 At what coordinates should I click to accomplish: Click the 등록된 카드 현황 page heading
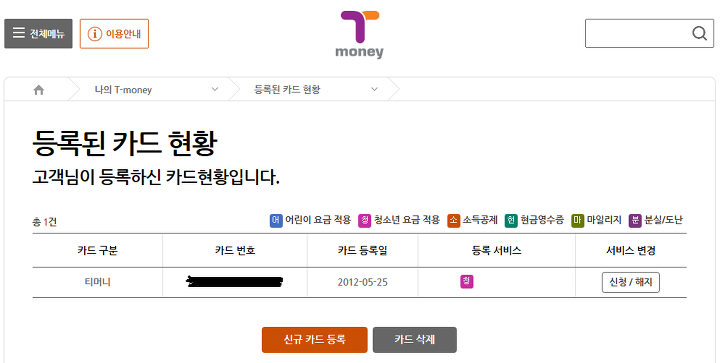(x=124, y=143)
